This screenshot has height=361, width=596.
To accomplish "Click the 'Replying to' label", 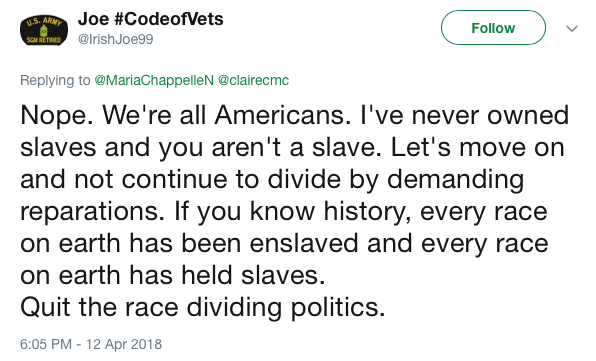I will click(x=55, y=80).
